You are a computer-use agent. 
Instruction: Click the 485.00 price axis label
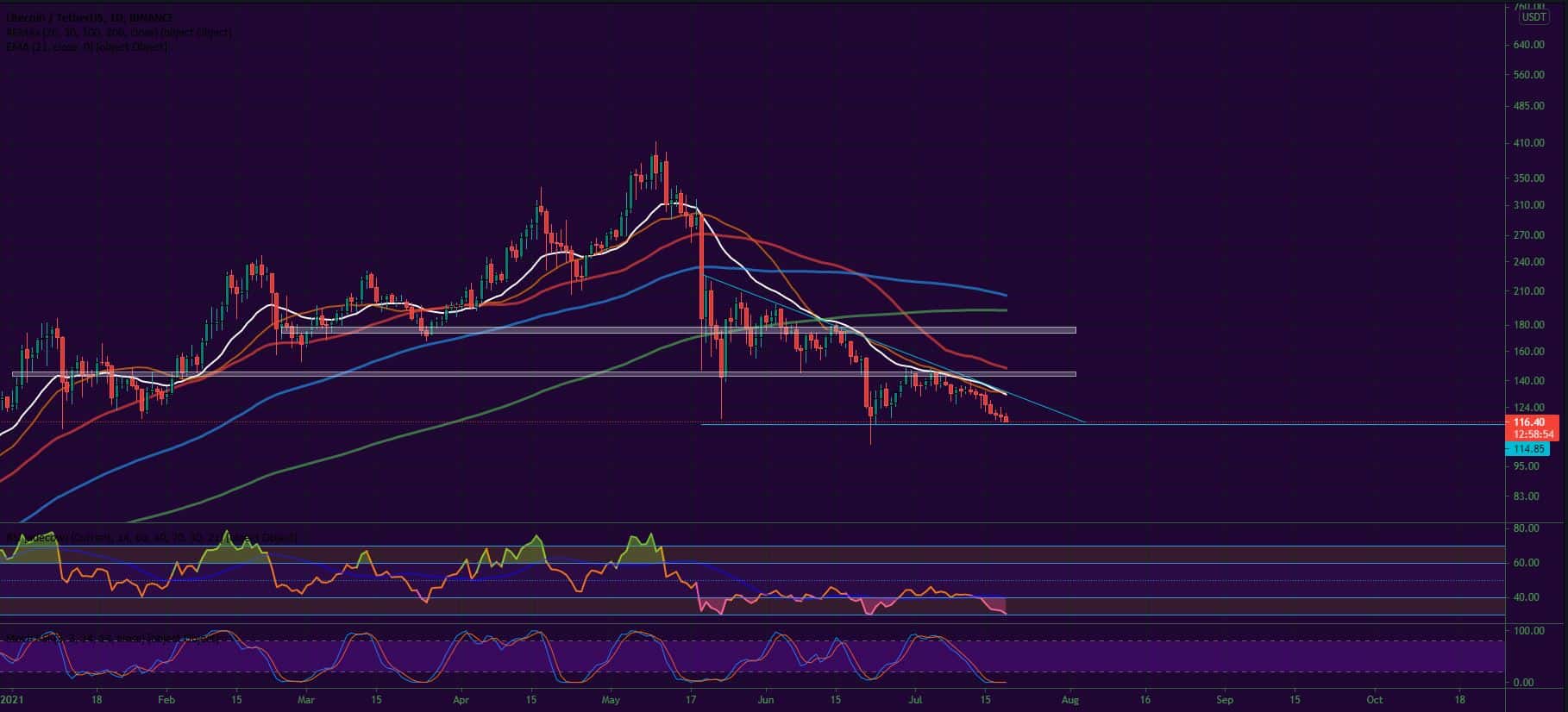[1527, 106]
